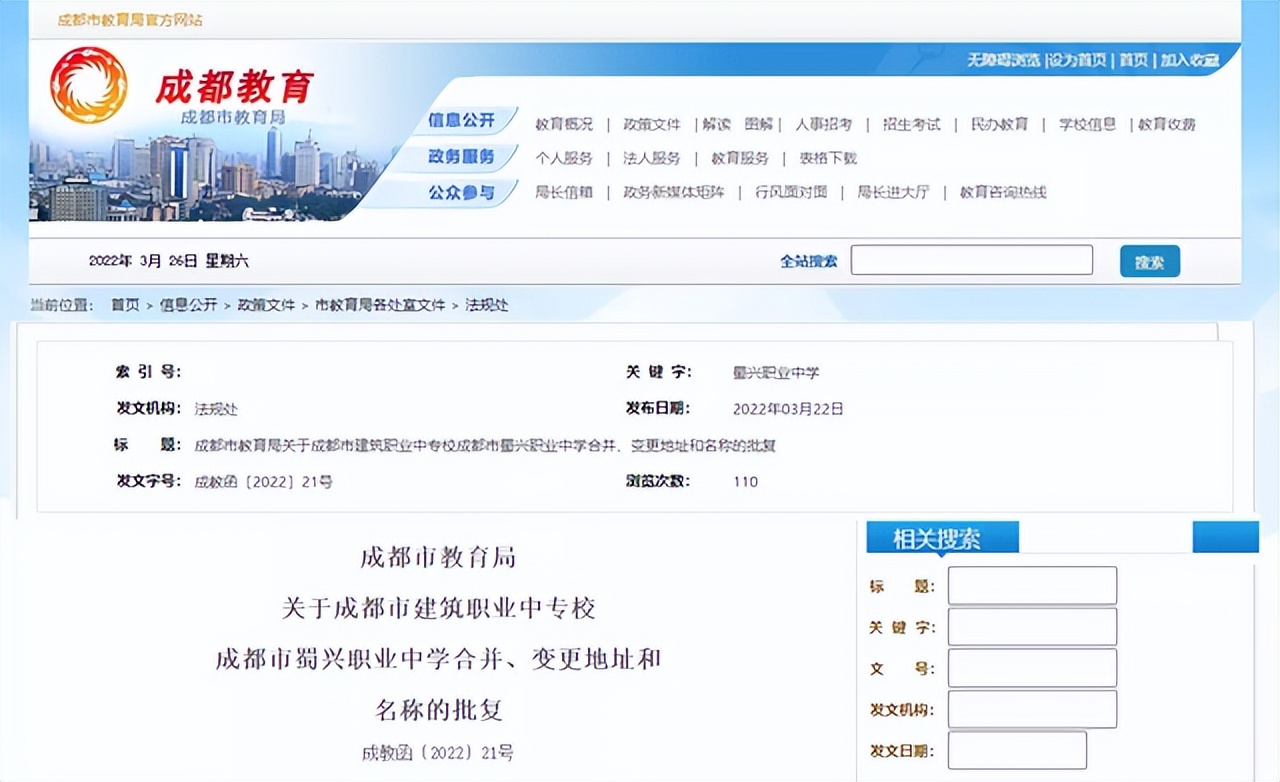Screen dimensions: 1280x782
Task: Click the 法规处 value beside 发文机构
Action: (216, 409)
